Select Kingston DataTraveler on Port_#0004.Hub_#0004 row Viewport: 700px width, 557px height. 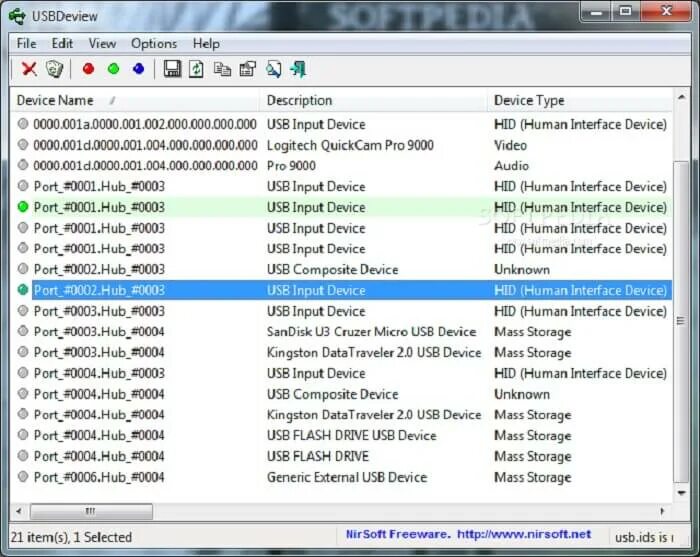(x=374, y=415)
